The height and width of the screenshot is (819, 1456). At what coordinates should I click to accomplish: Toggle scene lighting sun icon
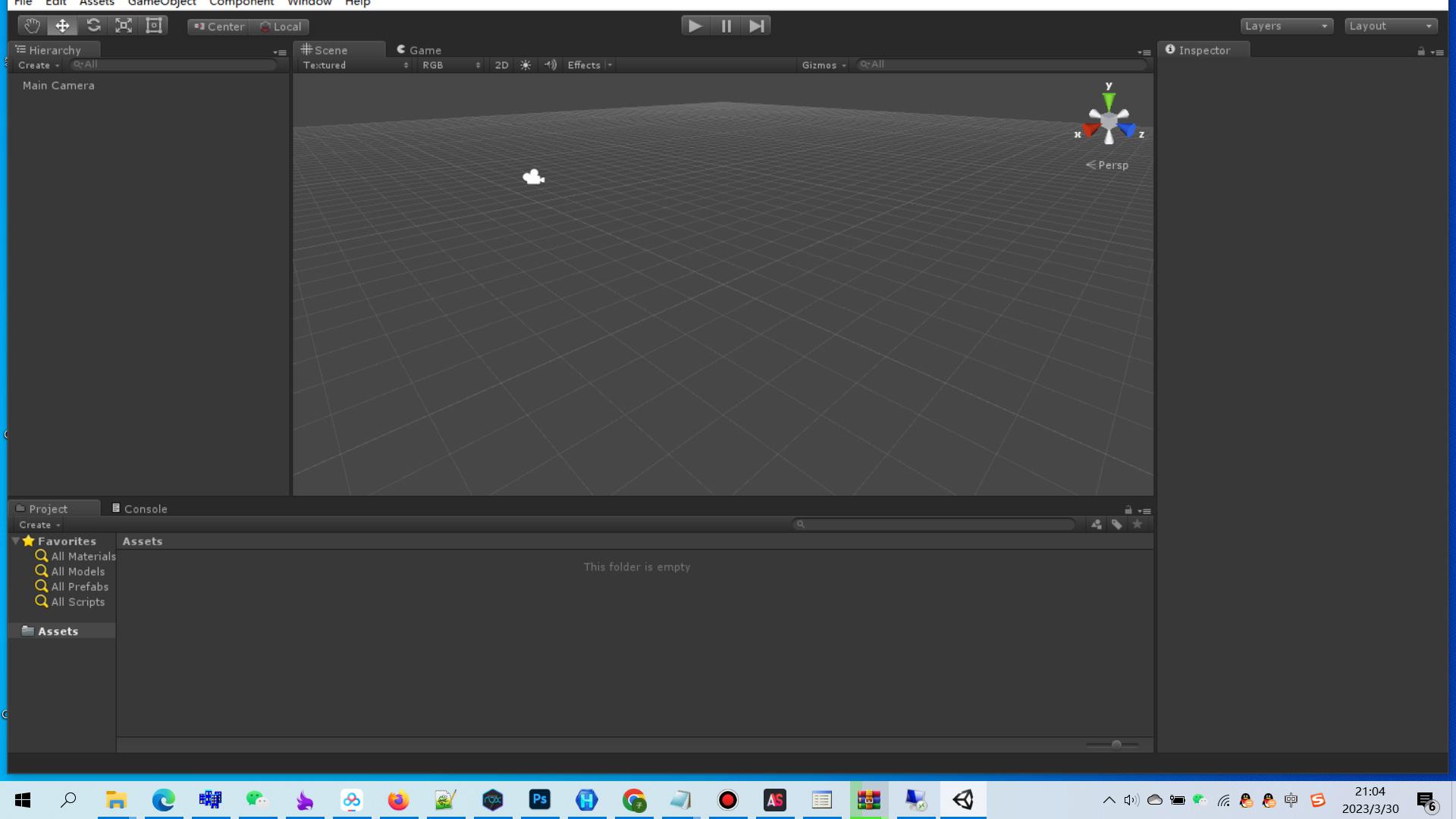click(526, 65)
